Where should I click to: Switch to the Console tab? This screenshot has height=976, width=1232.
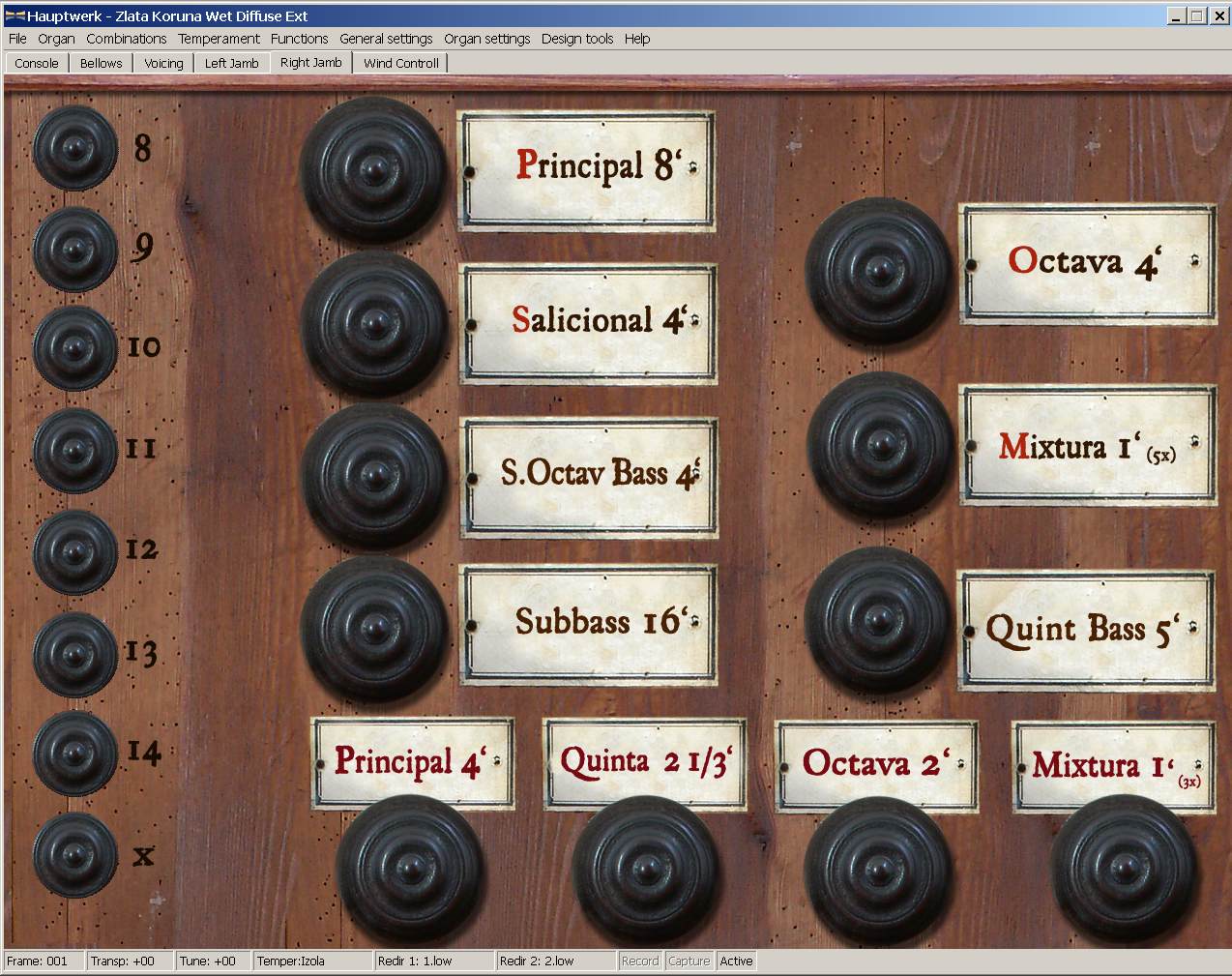(37, 63)
